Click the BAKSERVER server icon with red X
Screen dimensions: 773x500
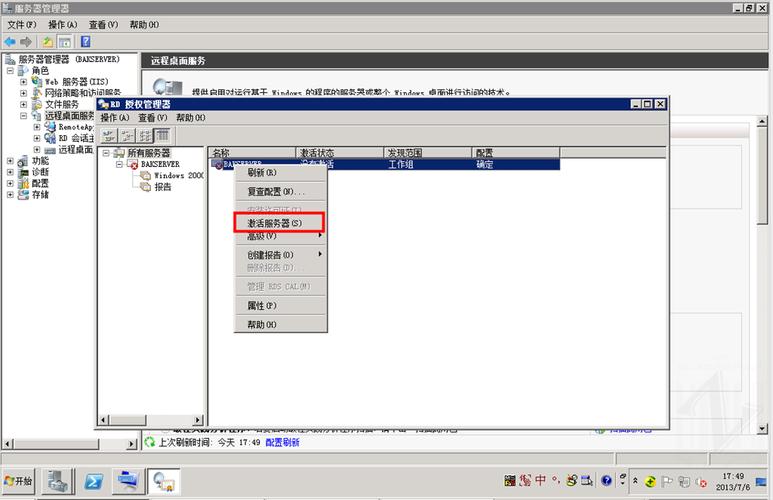pos(133,164)
